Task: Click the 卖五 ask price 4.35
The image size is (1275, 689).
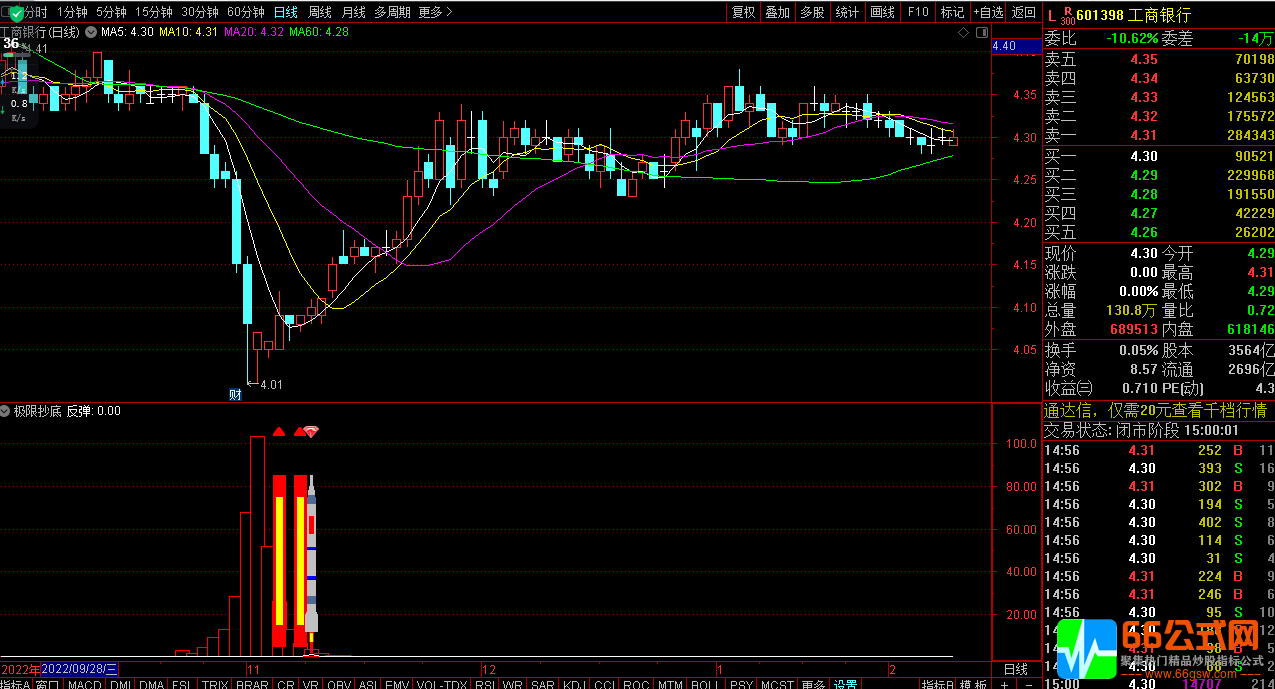Action: click(x=1143, y=59)
